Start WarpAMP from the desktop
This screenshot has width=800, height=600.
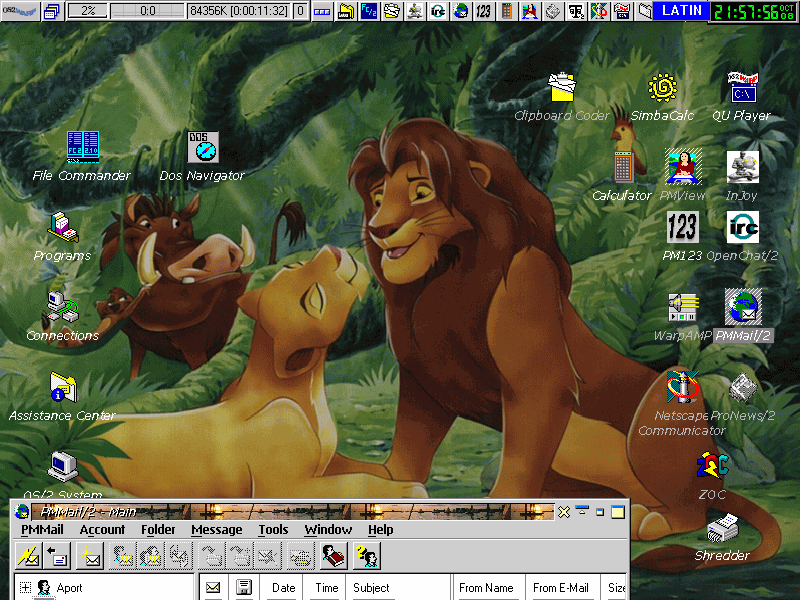click(683, 307)
